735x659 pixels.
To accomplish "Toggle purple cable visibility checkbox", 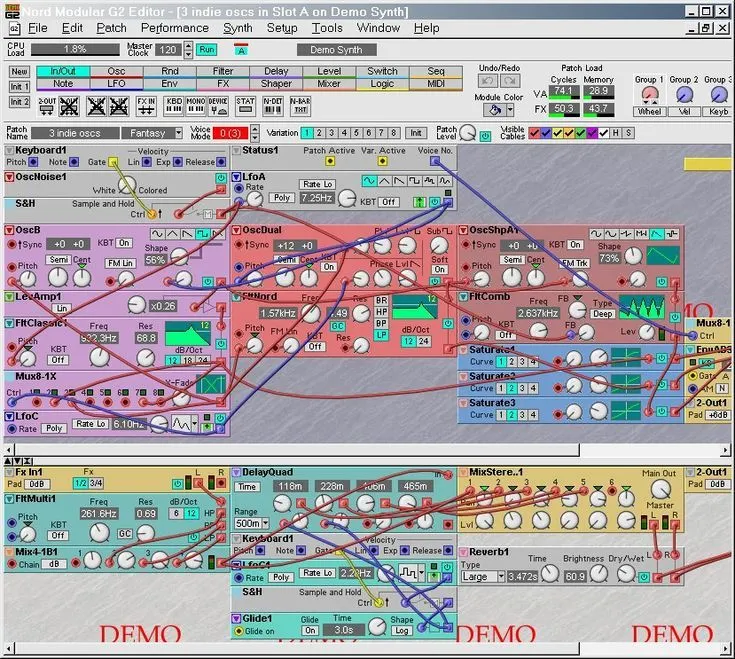I will pos(592,133).
